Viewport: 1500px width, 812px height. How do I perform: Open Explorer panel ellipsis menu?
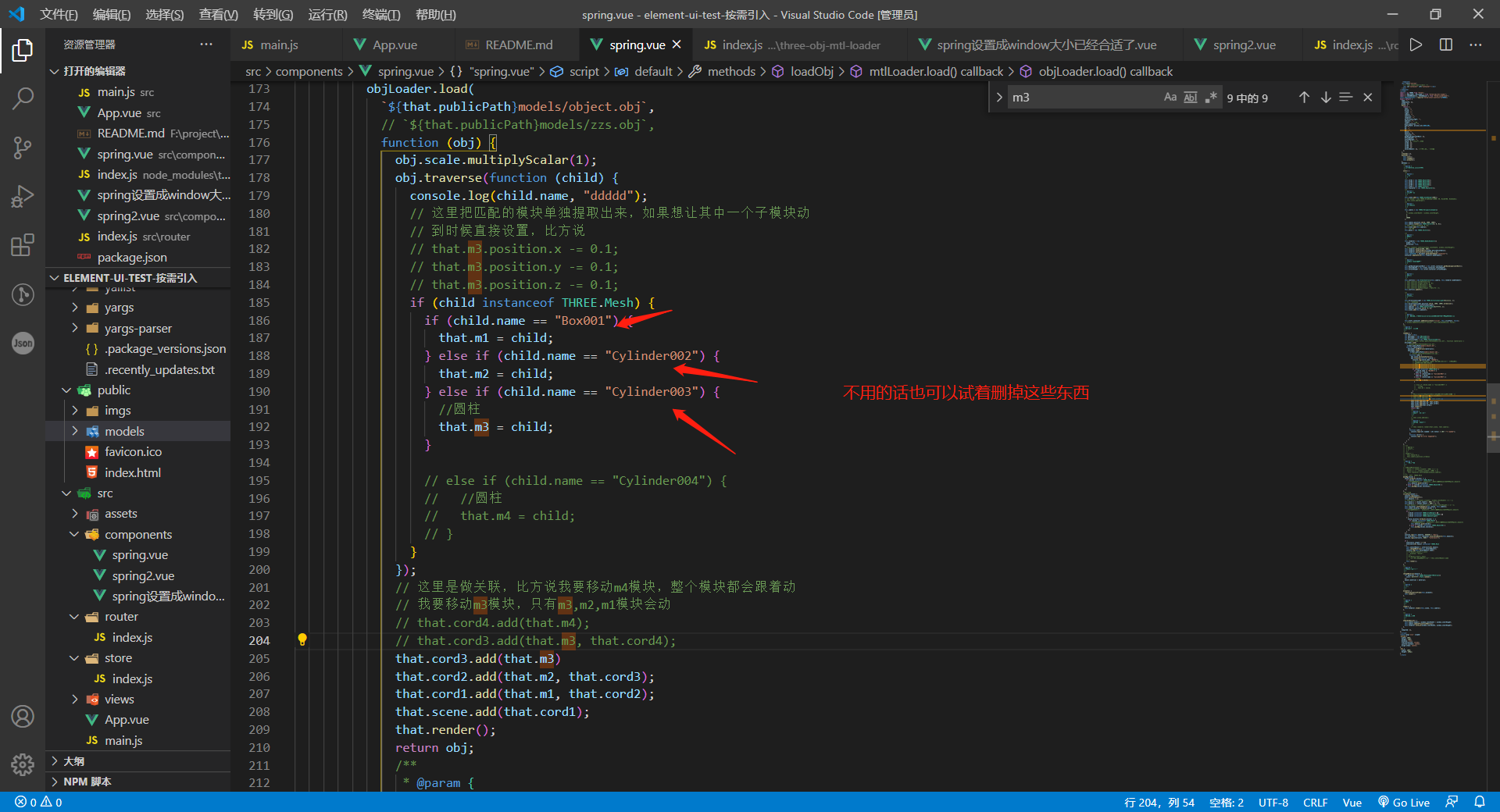(x=206, y=45)
